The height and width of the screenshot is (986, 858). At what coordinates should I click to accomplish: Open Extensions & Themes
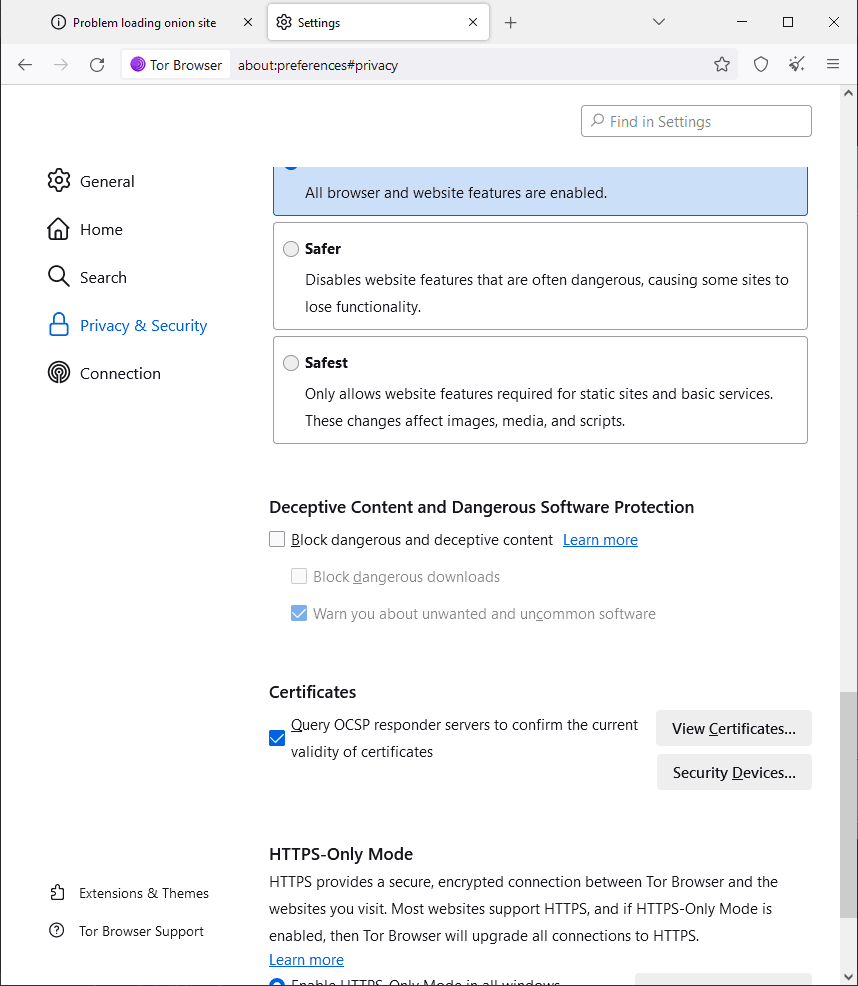129,893
